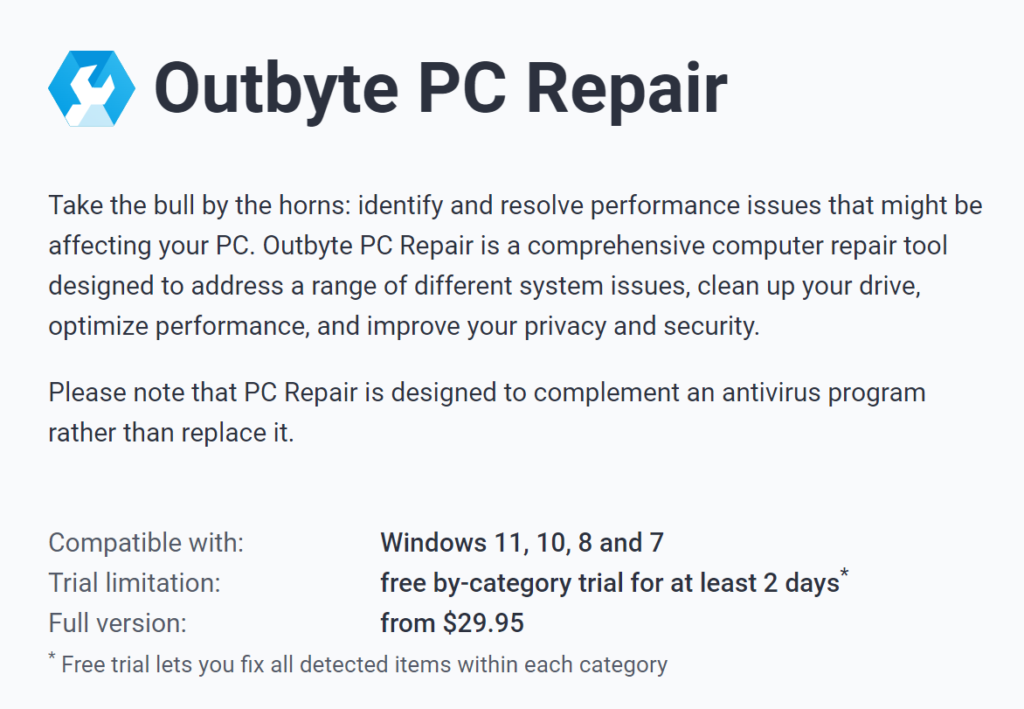Click the Outbyte PC Repair heading
This screenshot has height=709, width=1024.
point(441,89)
